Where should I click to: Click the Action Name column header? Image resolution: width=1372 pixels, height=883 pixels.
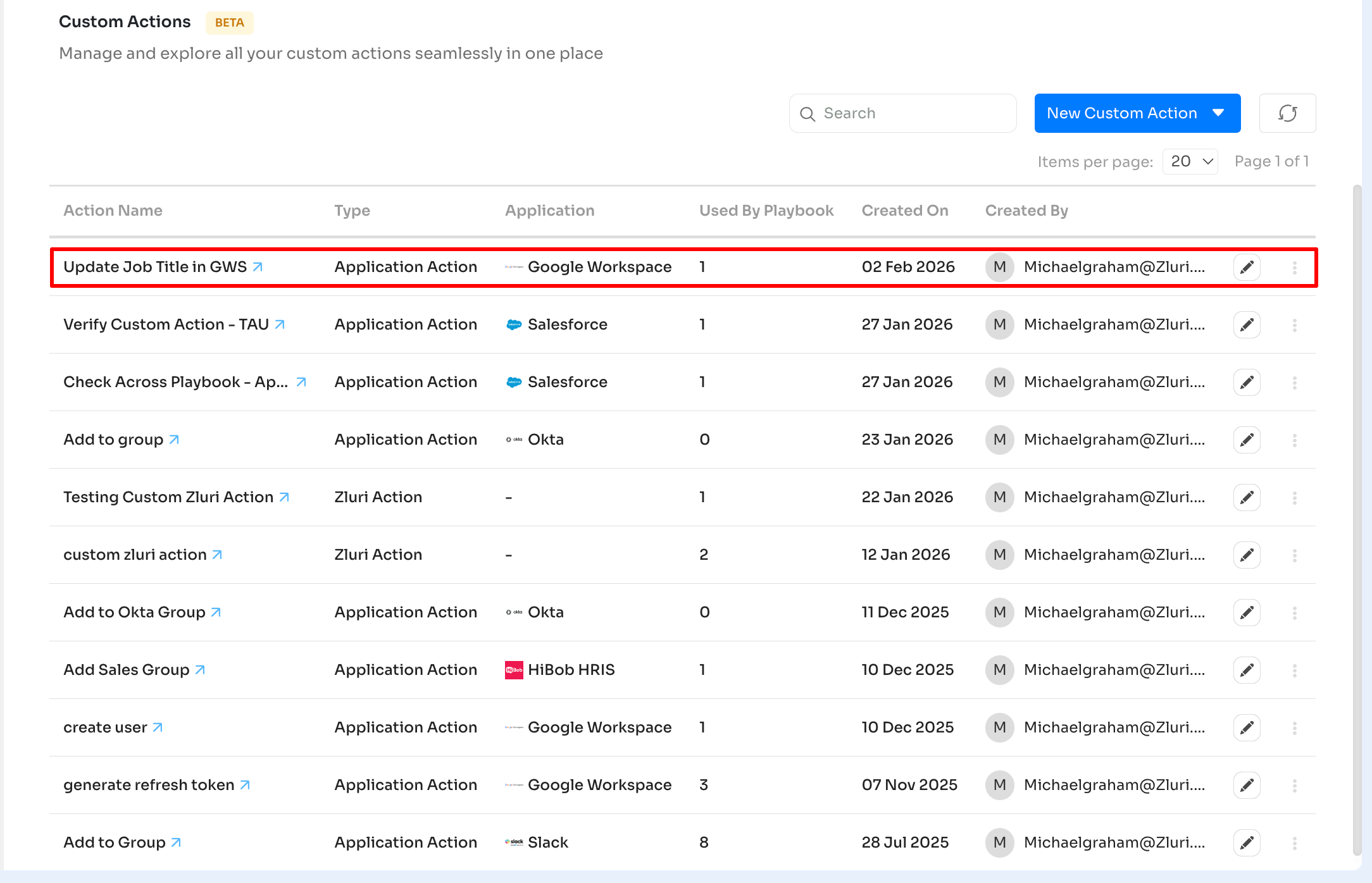[x=113, y=211]
